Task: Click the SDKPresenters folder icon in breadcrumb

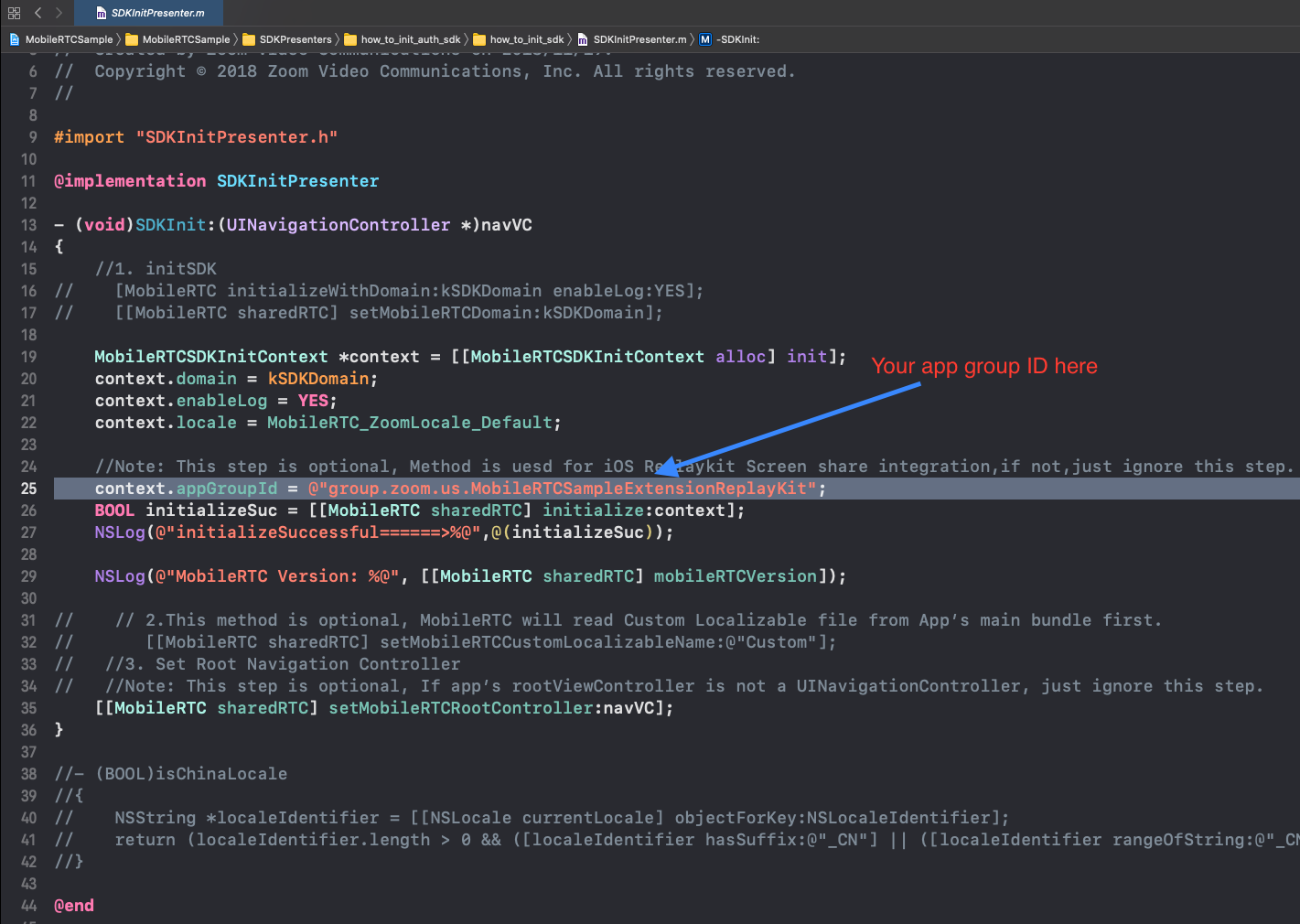Action: [249, 39]
